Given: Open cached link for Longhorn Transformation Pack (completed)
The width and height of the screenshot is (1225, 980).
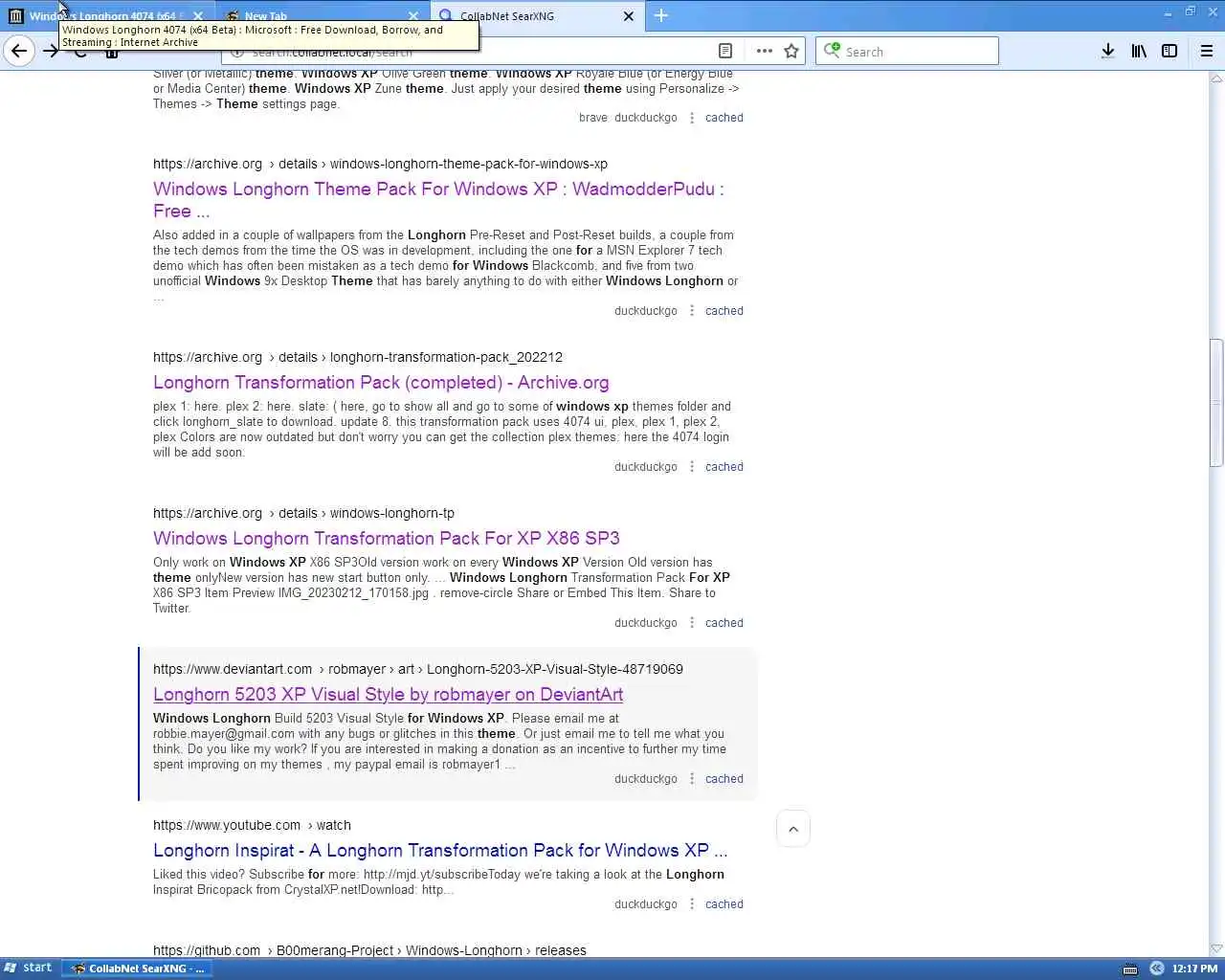Looking at the screenshot, I should coord(724,467).
